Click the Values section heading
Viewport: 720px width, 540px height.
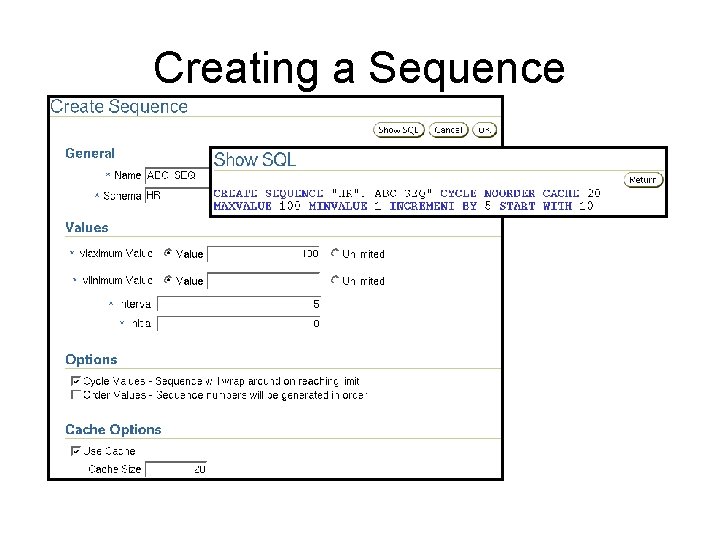pos(87,227)
